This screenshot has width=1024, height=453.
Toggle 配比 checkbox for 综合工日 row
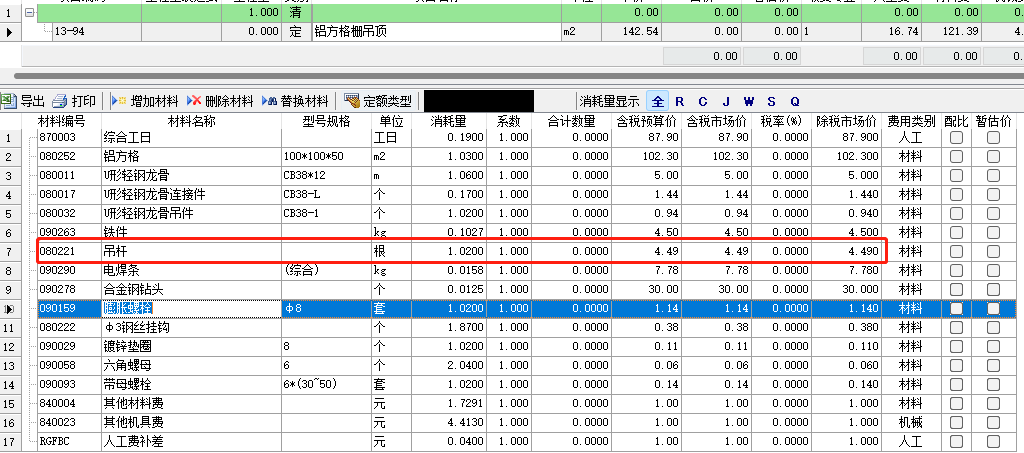[956, 138]
